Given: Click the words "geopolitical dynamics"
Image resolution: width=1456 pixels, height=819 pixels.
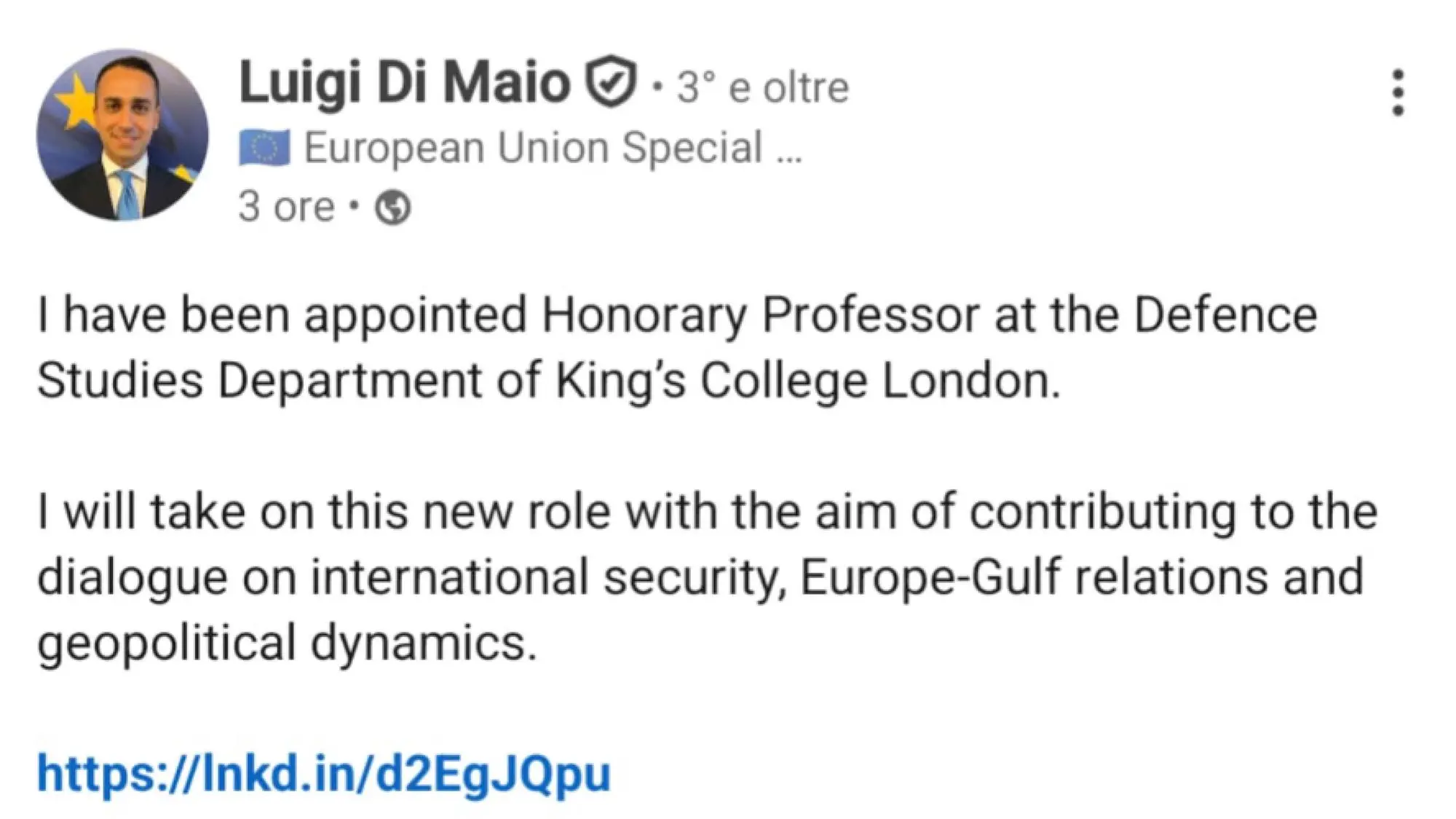Looking at the screenshot, I should (287, 644).
